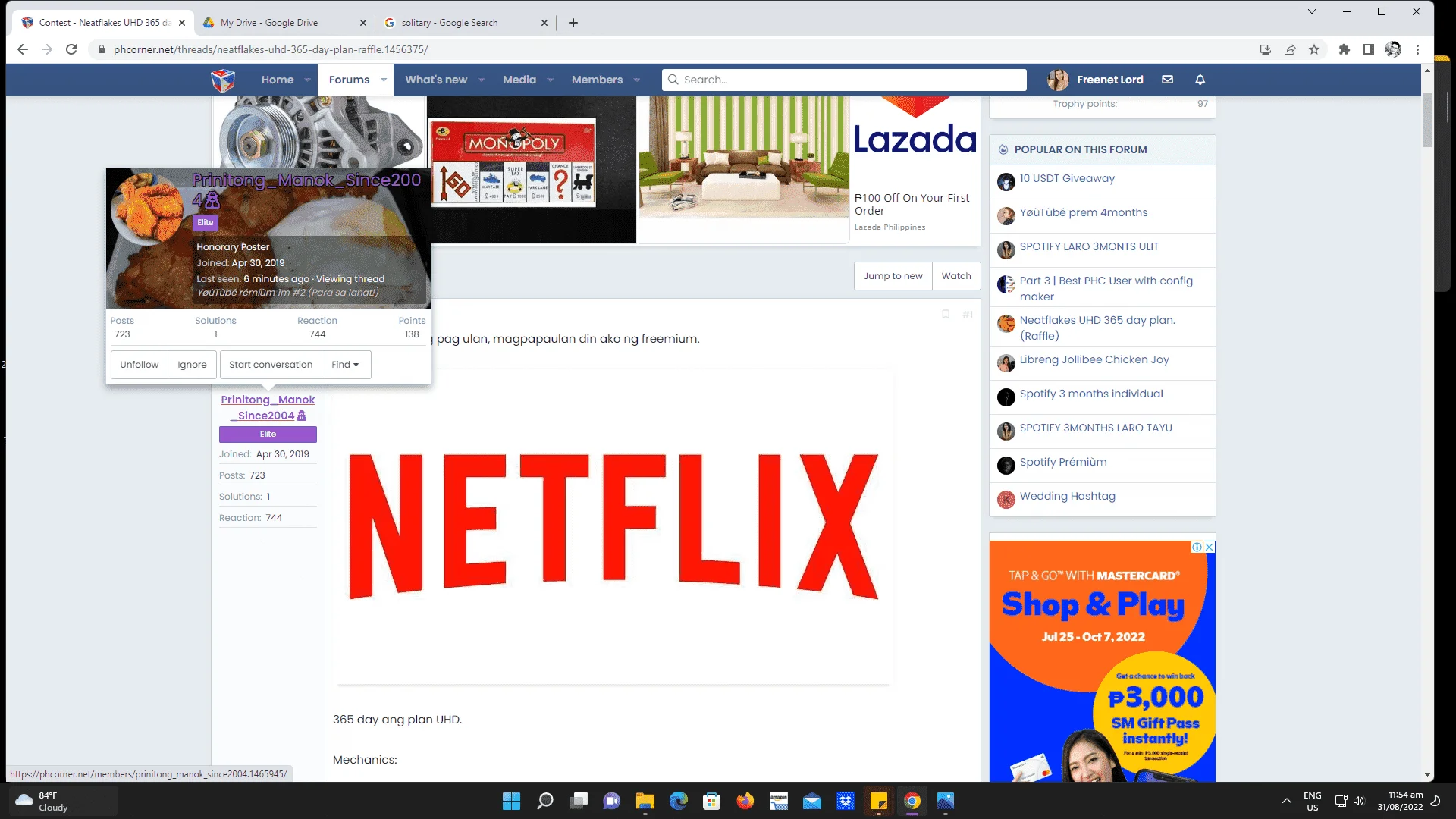Start conversation with Prinitong_Manok
This screenshot has height=819, width=1456.
point(271,365)
